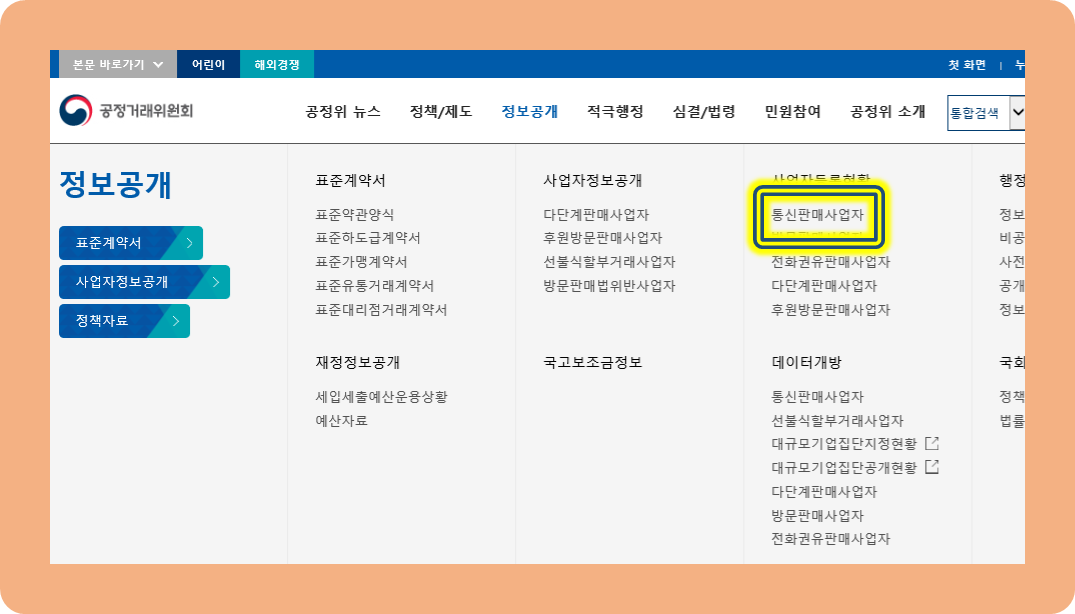Select 표준약관양식 link
The image size is (1075, 614).
354,214
